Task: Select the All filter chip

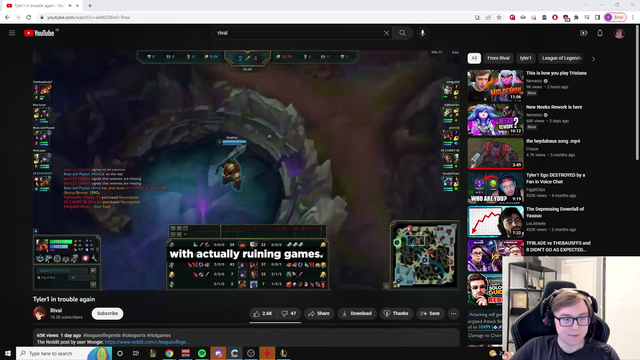Action: click(x=474, y=58)
